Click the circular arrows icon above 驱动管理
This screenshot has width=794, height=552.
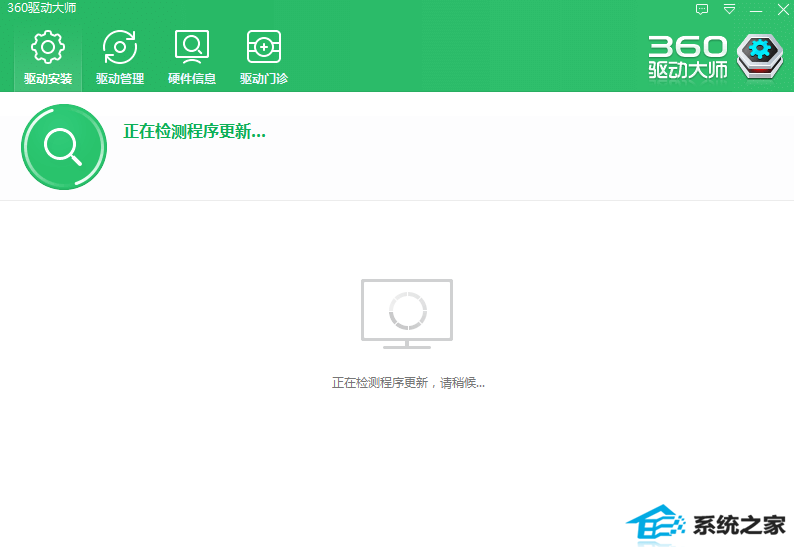[x=120, y=47]
